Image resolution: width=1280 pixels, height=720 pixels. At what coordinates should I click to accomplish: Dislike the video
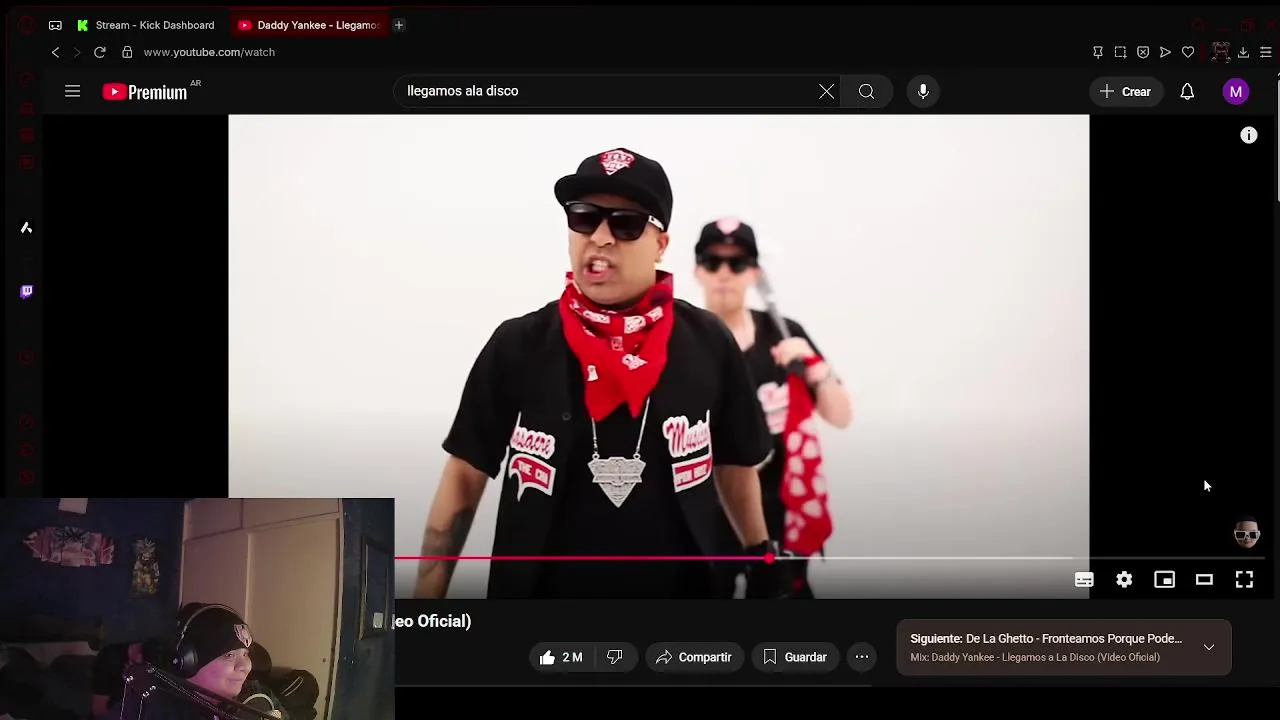615,657
